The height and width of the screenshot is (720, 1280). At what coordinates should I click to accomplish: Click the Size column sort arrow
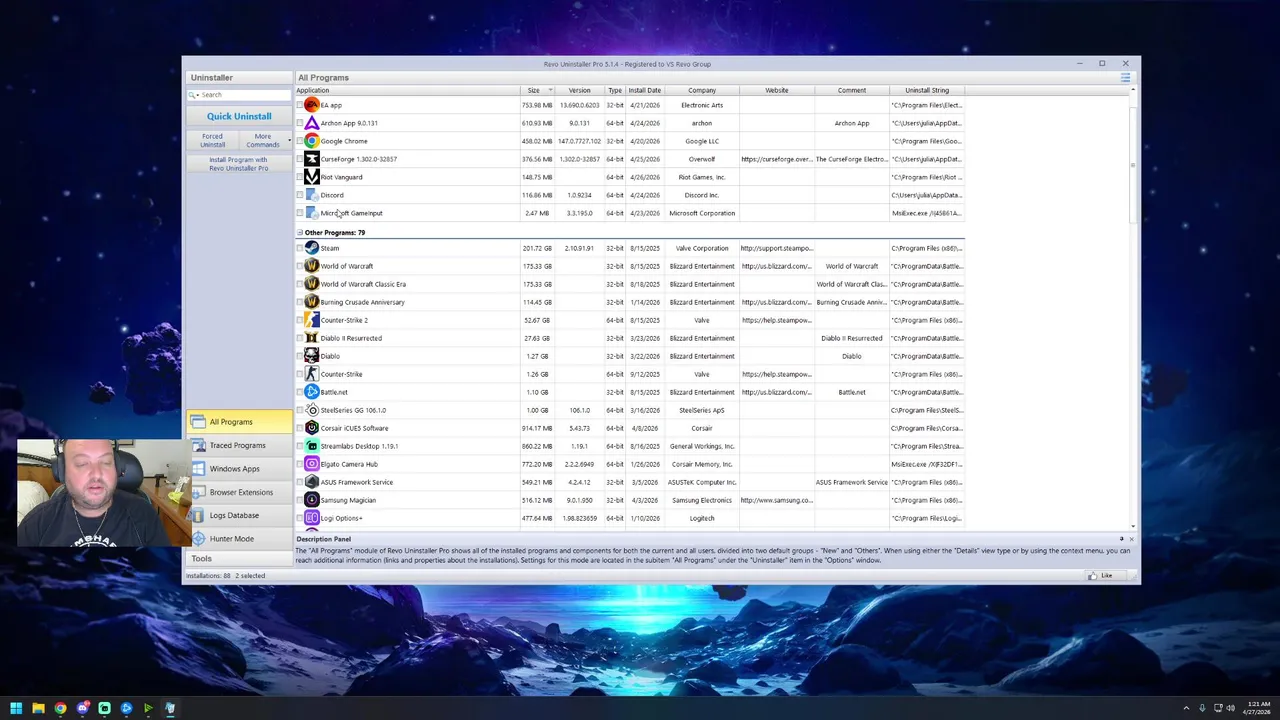coord(549,90)
